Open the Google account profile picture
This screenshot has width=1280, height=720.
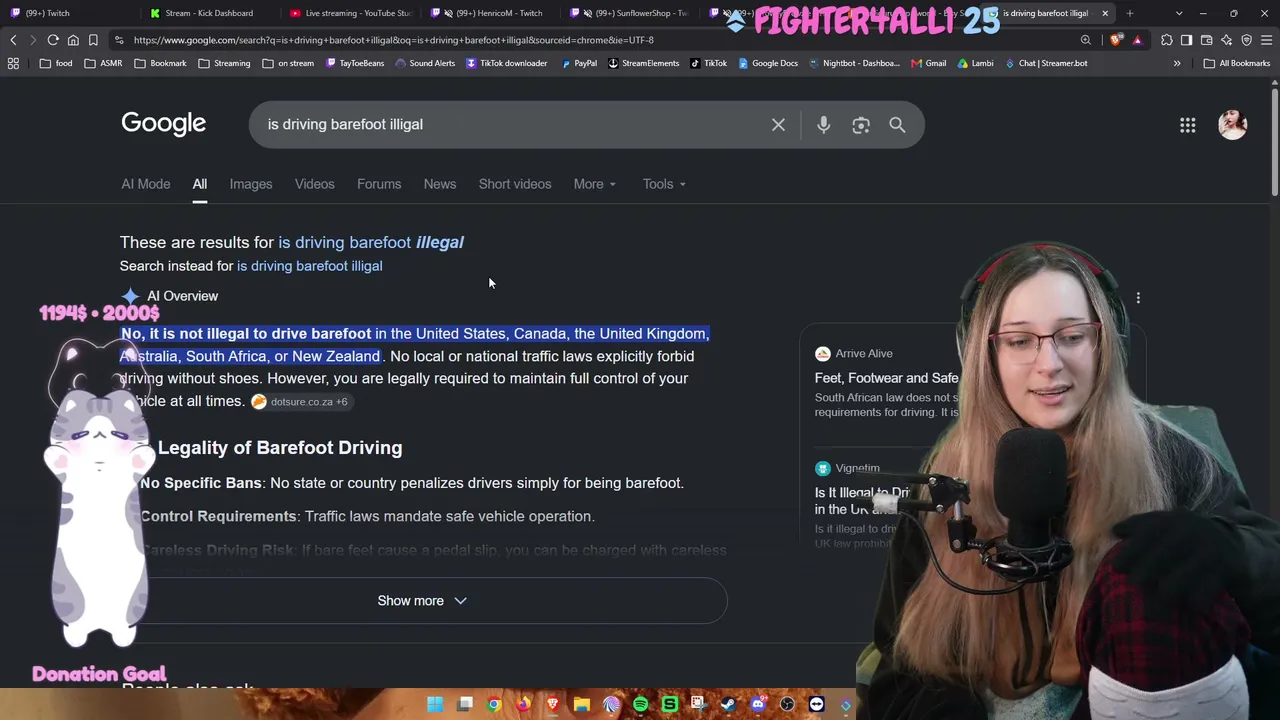(x=1233, y=125)
